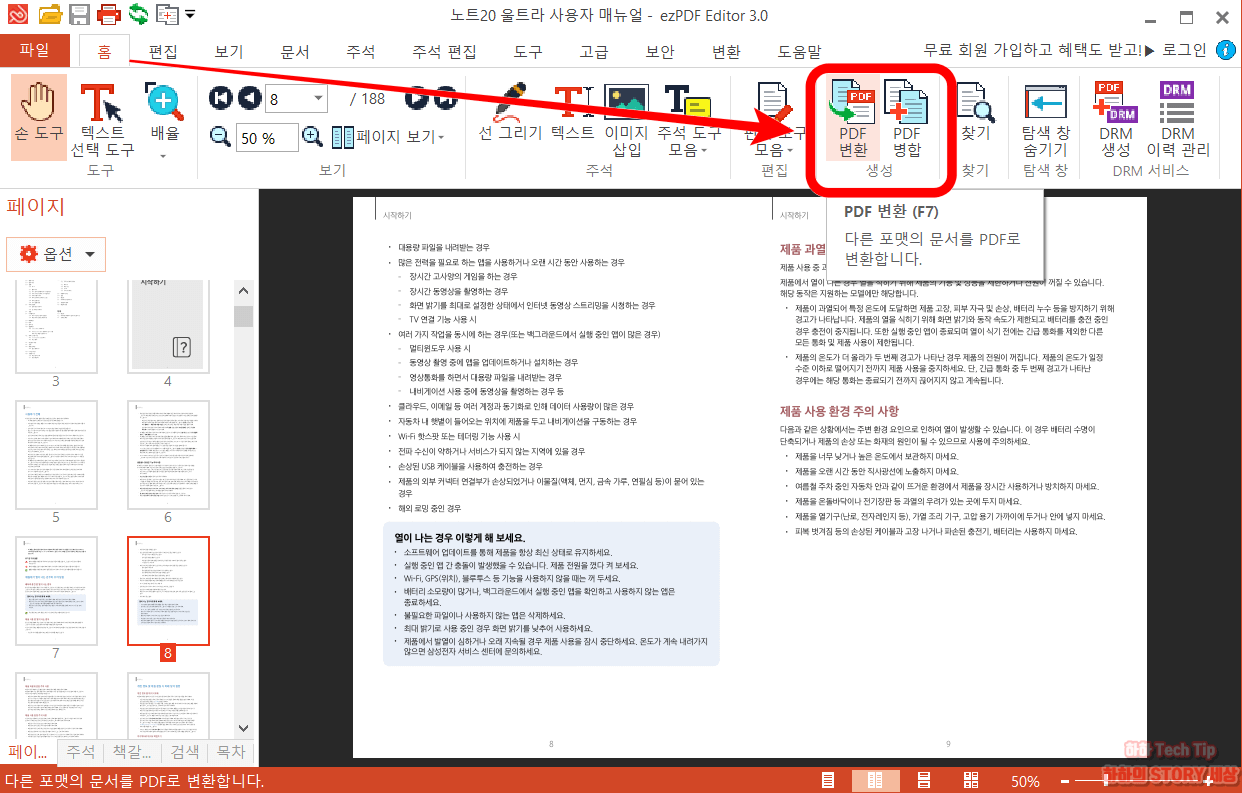Switch to the Advanced (고급) ribbon tab
This screenshot has width=1242, height=793.
(x=594, y=51)
